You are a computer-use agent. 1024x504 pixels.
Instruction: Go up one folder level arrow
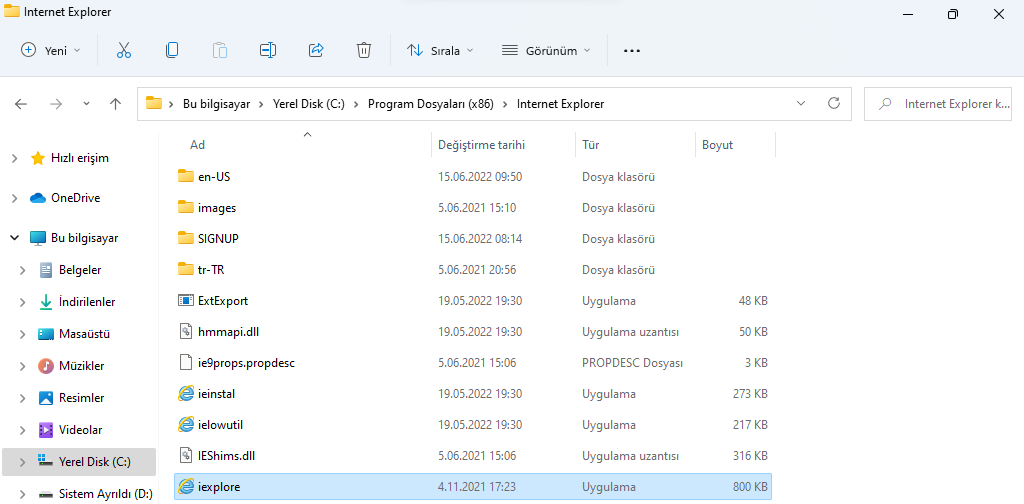(116, 104)
